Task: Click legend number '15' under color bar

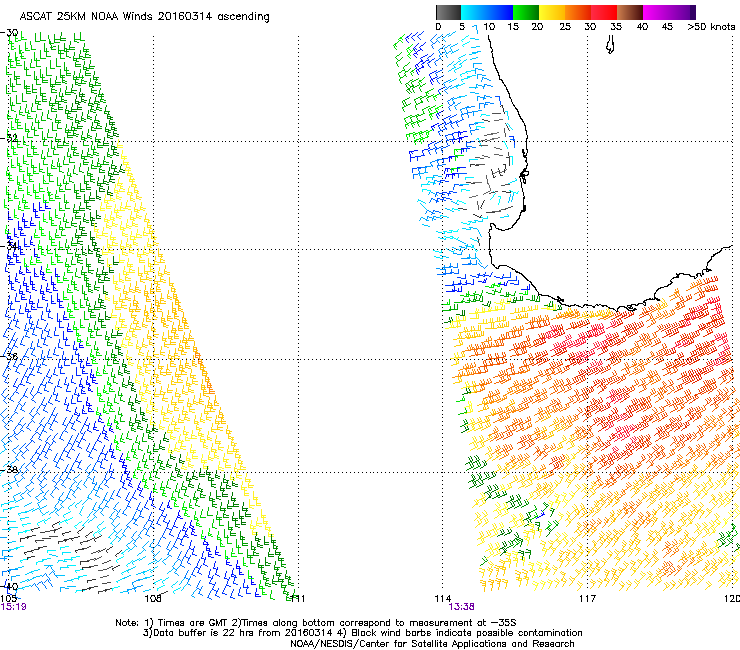Action: [x=513, y=27]
